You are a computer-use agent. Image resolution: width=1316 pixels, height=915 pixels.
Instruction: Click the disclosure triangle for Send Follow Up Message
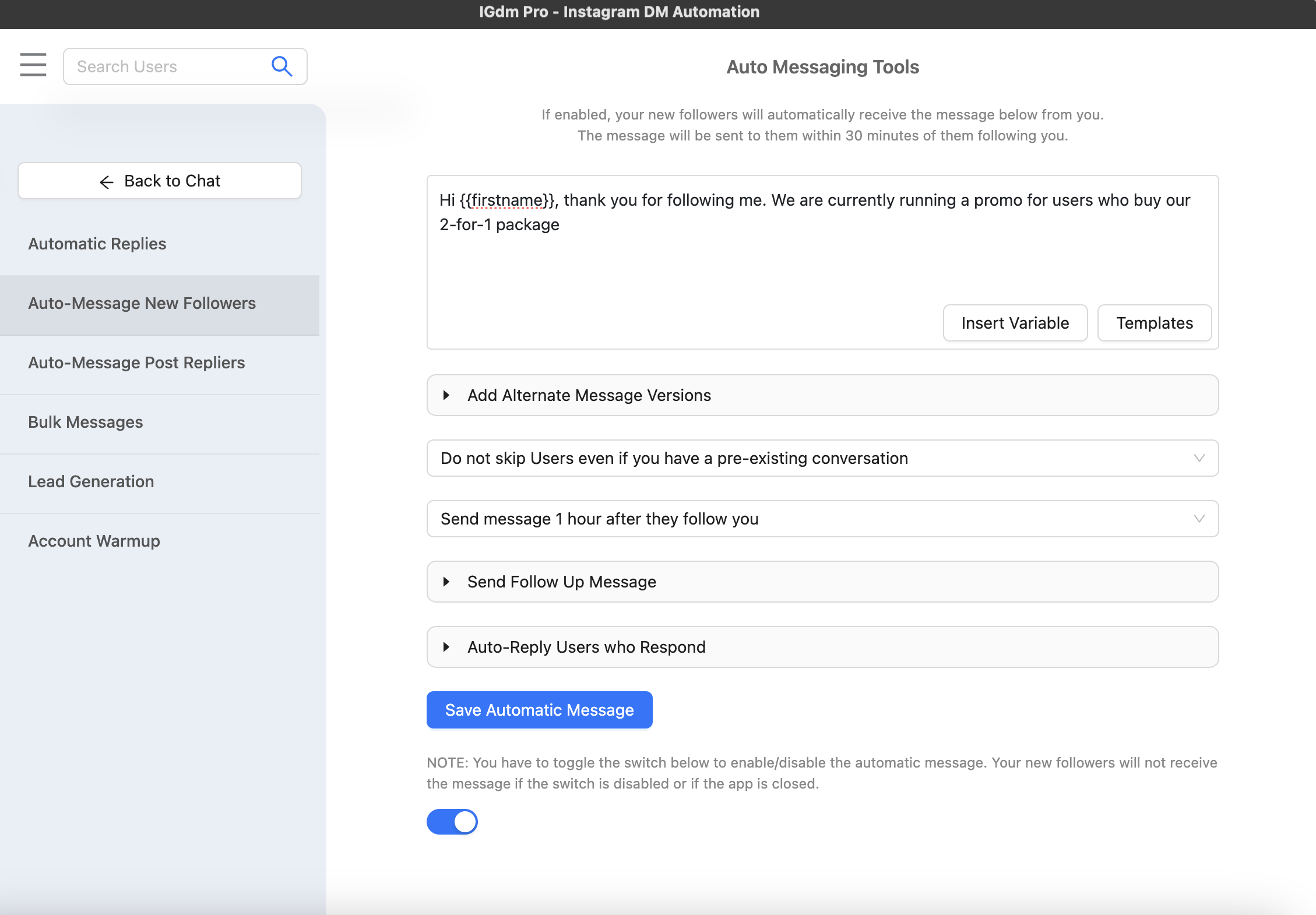tap(448, 581)
